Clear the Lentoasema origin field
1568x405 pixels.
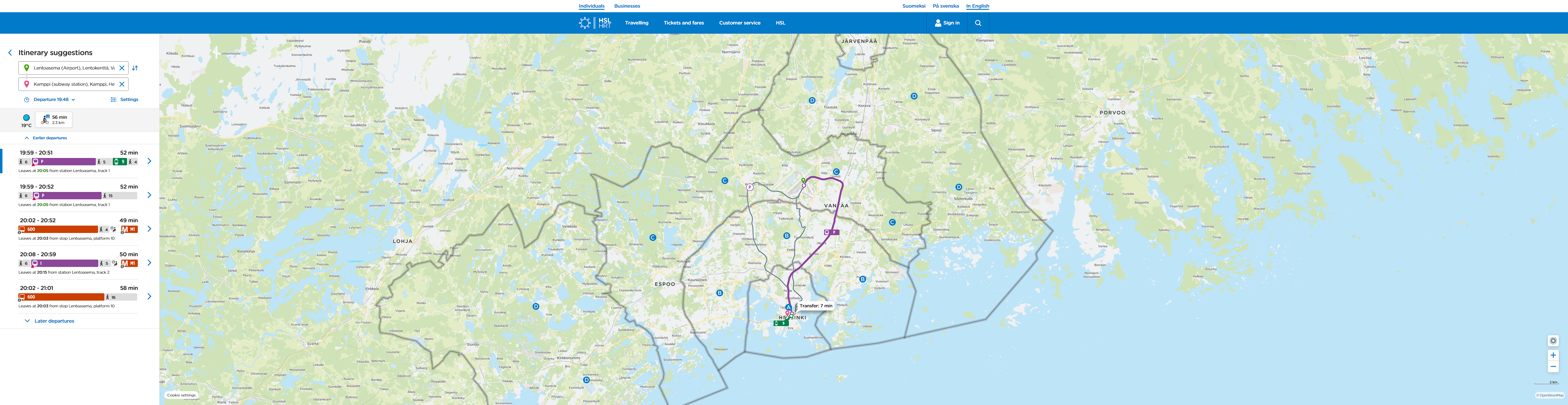tap(122, 68)
